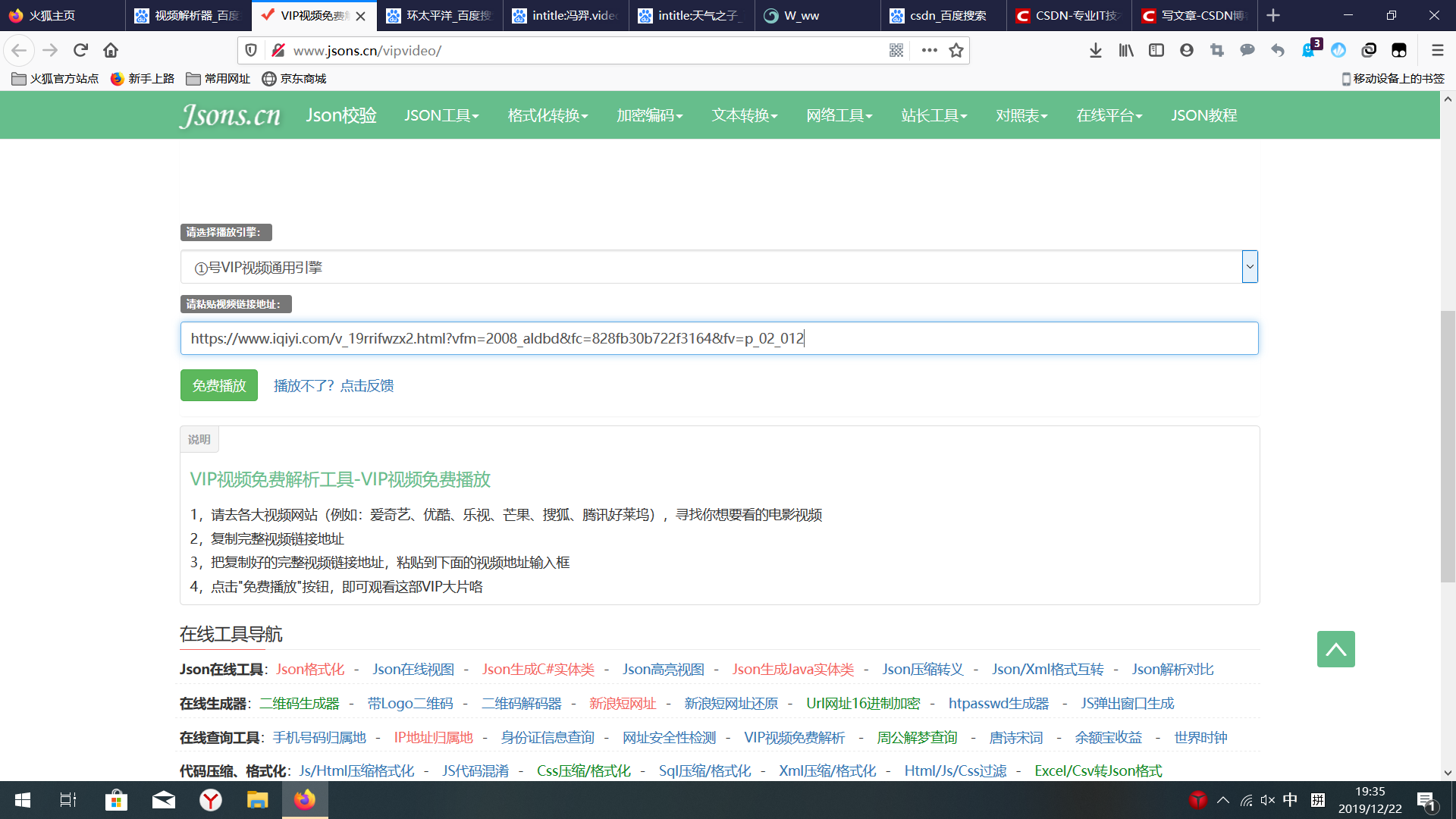1456x819 pixels.
Task: Open the Firefox downloads icon
Action: pyautogui.click(x=1095, y=50)
